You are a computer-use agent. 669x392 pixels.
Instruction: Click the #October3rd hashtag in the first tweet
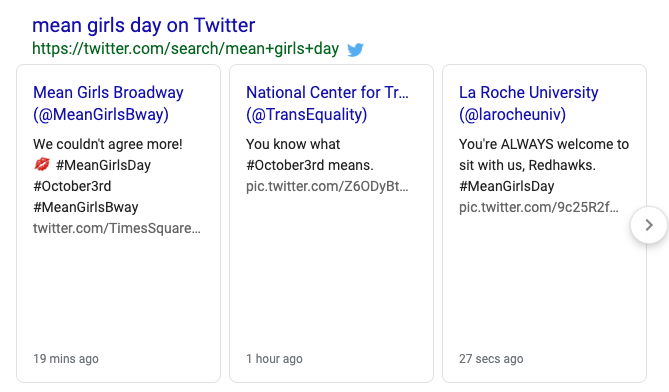pyautogui.click(x=72, y=186)
